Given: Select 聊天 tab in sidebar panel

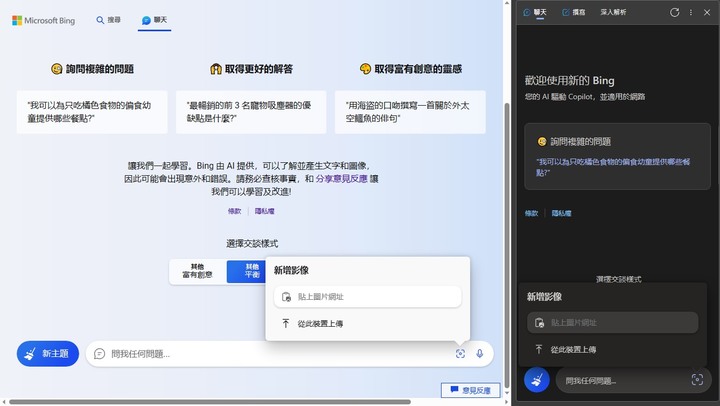Looking at the screenshot, I should tap(535, 12).
